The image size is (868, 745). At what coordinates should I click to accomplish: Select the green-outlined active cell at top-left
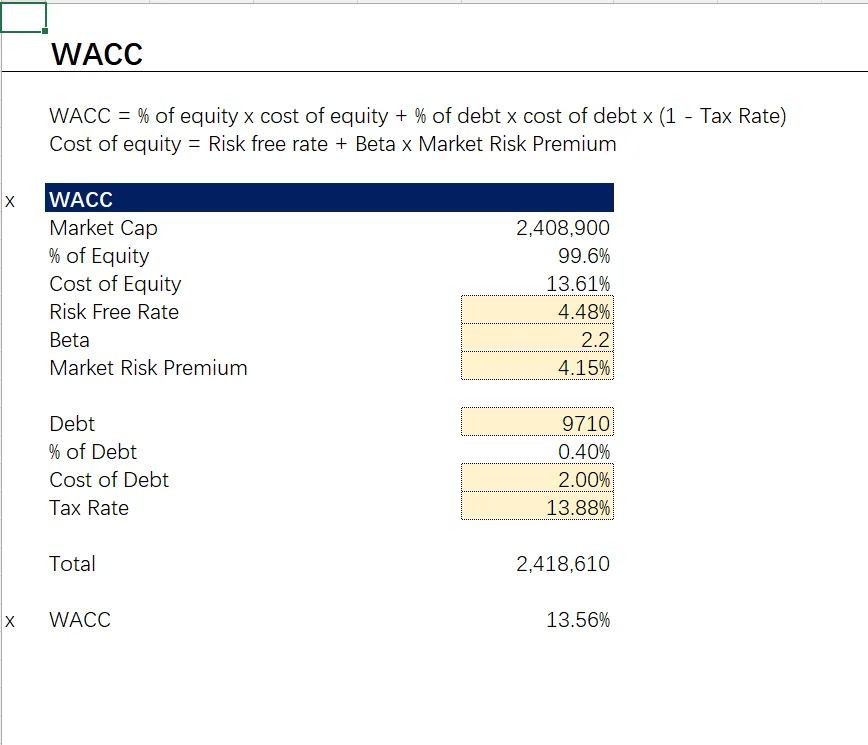(x=23, y=17)
